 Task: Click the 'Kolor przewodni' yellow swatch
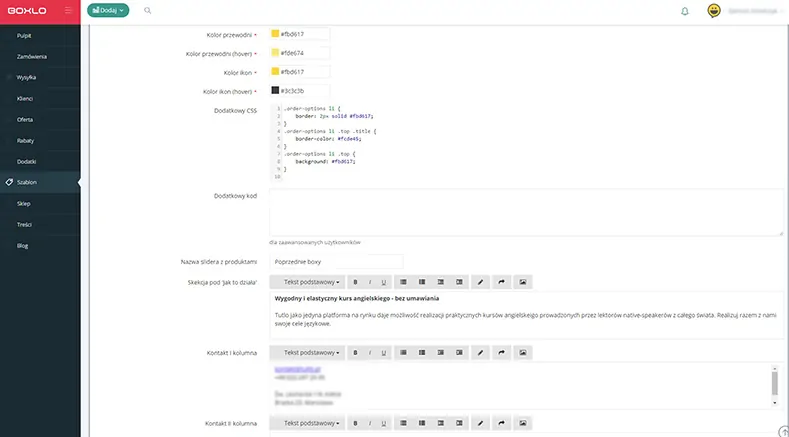coord(276,34)
